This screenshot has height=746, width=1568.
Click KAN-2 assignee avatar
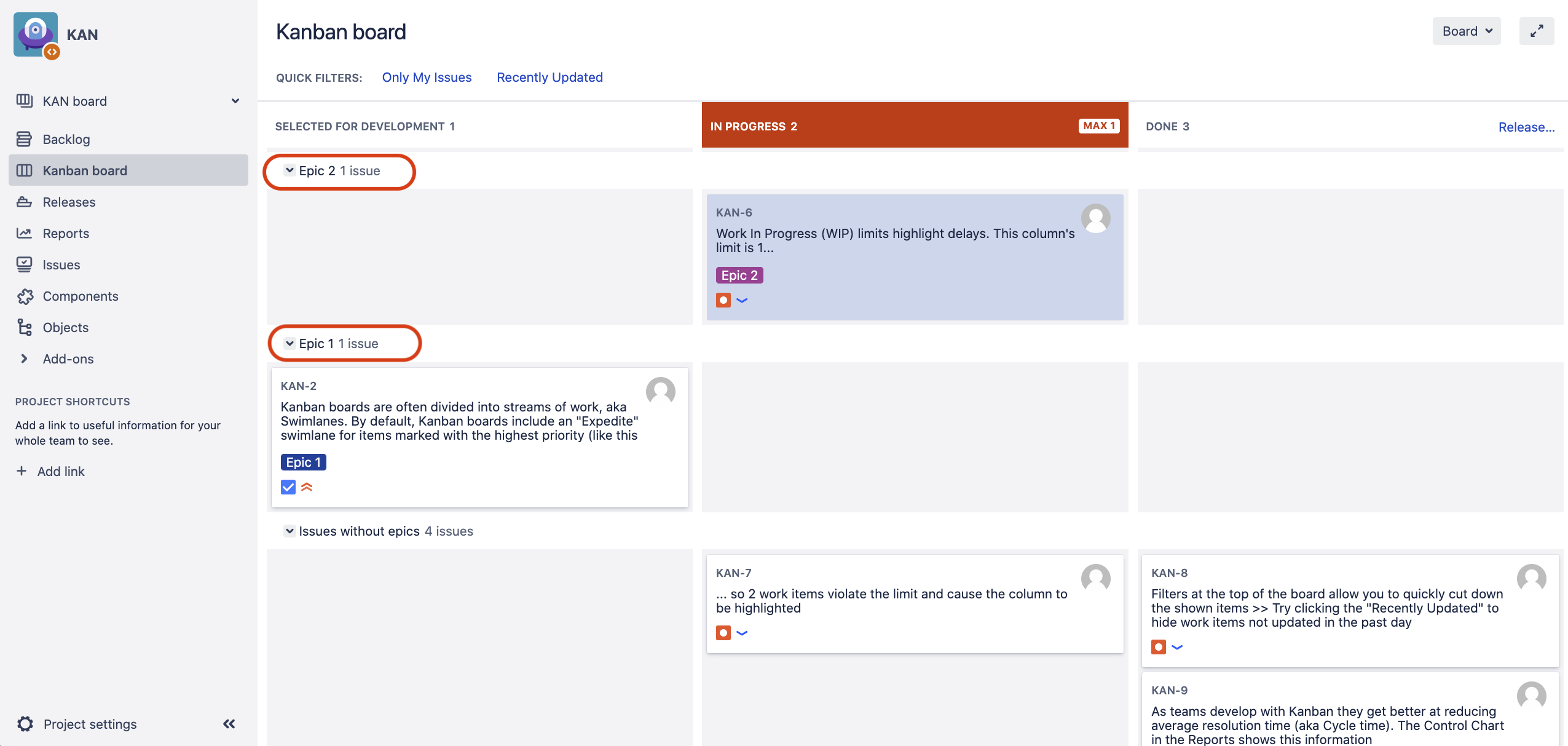pyautogui.click(x=660, y=392)
